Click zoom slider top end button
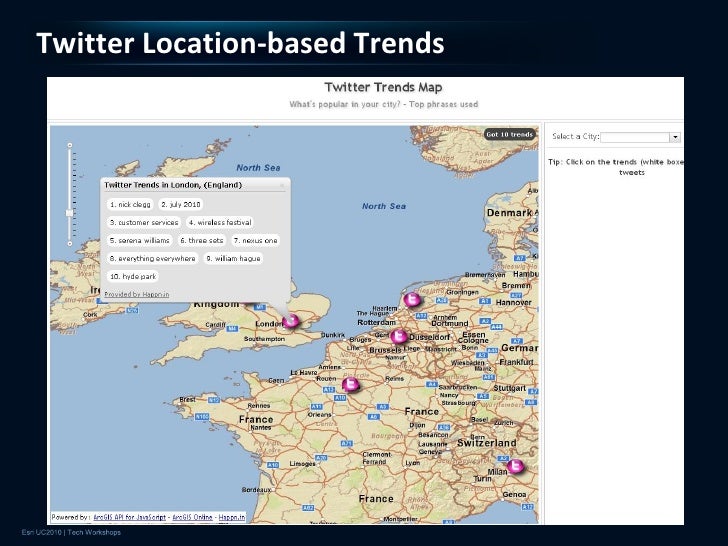Image resolution: width=728 pixels, height=546 pixels. tap(70, 145)
